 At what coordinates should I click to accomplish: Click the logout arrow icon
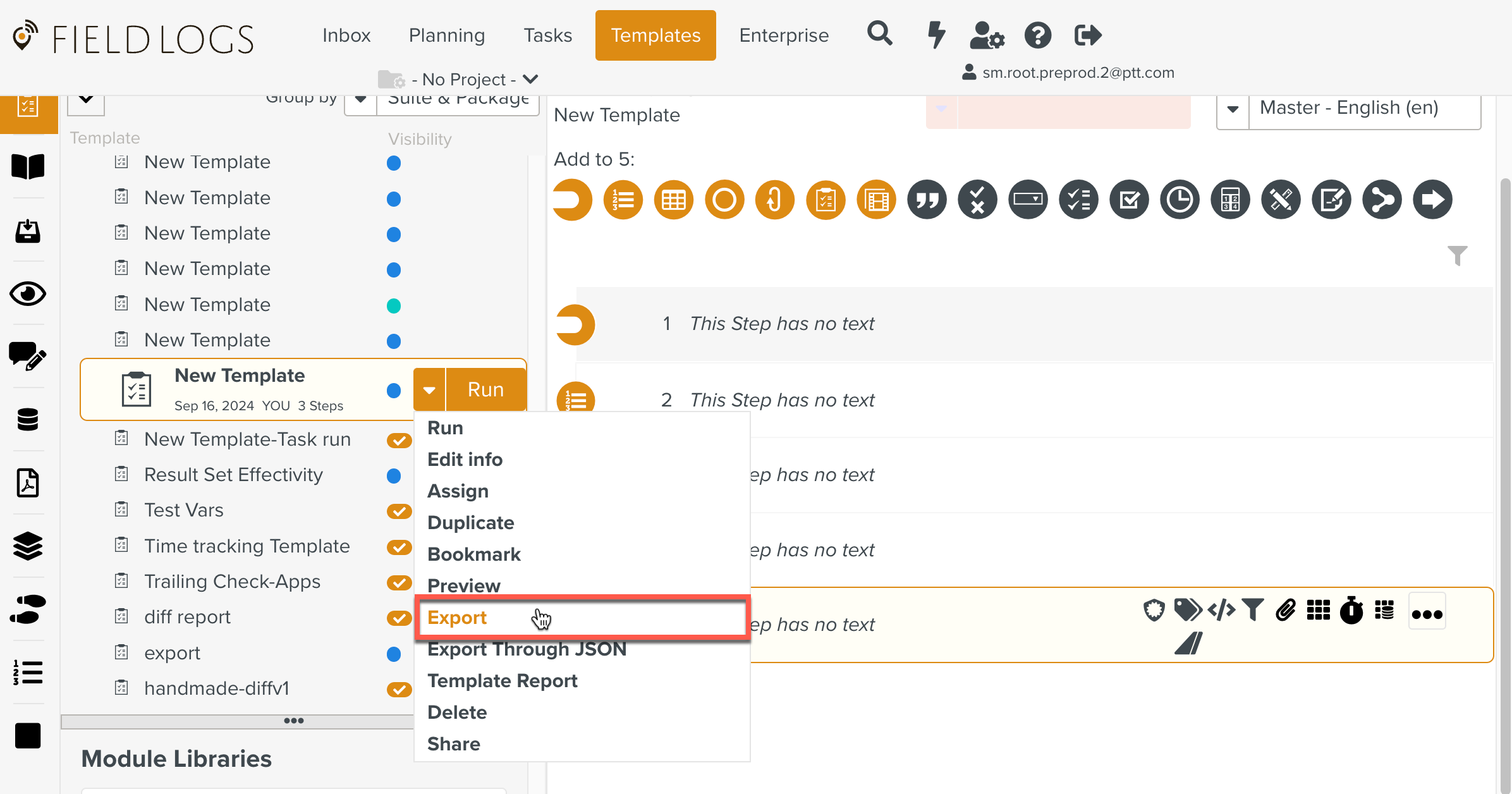[x=1088, y=35]
